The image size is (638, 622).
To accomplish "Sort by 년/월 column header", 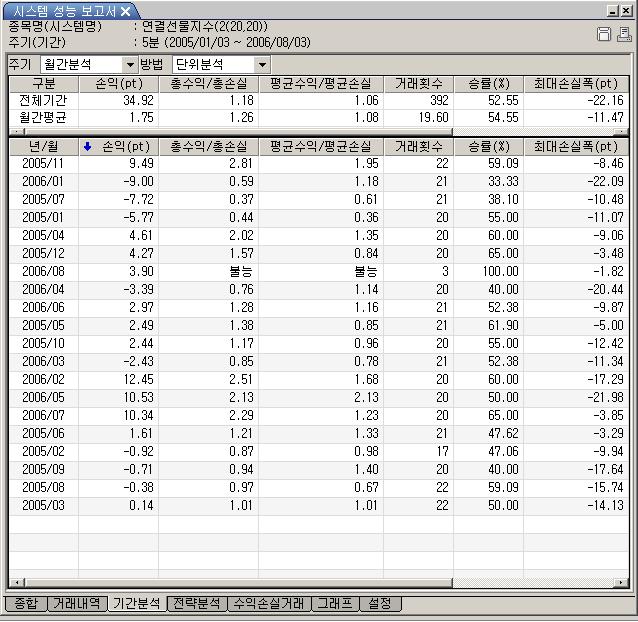I will [44, 146].
